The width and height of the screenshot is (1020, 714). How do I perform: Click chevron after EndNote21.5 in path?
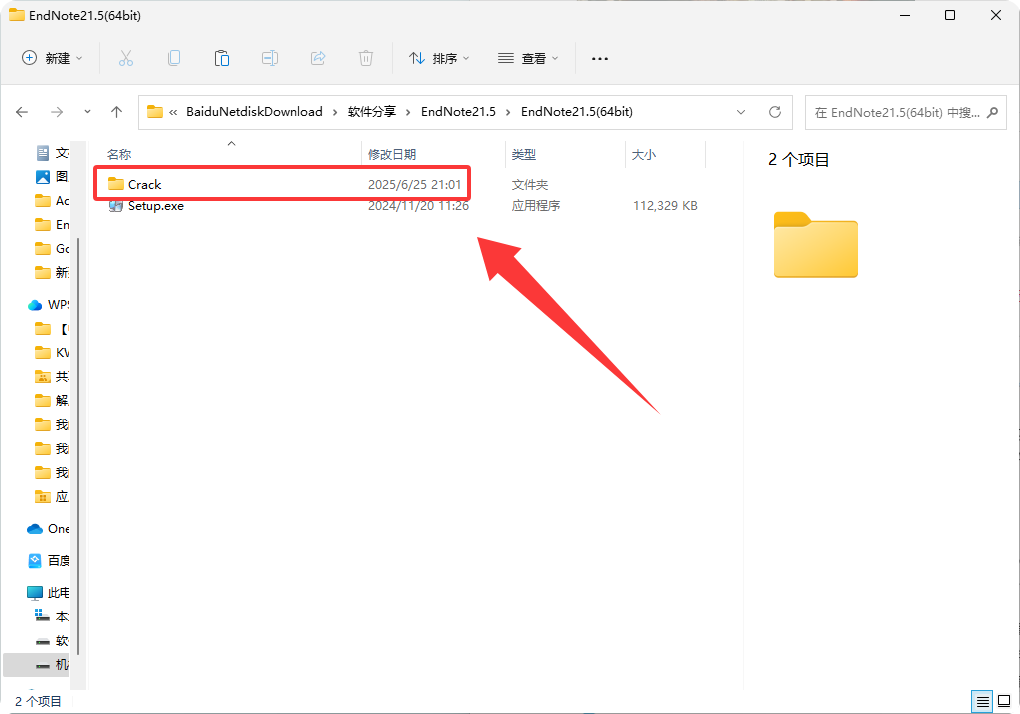(508, 112)
